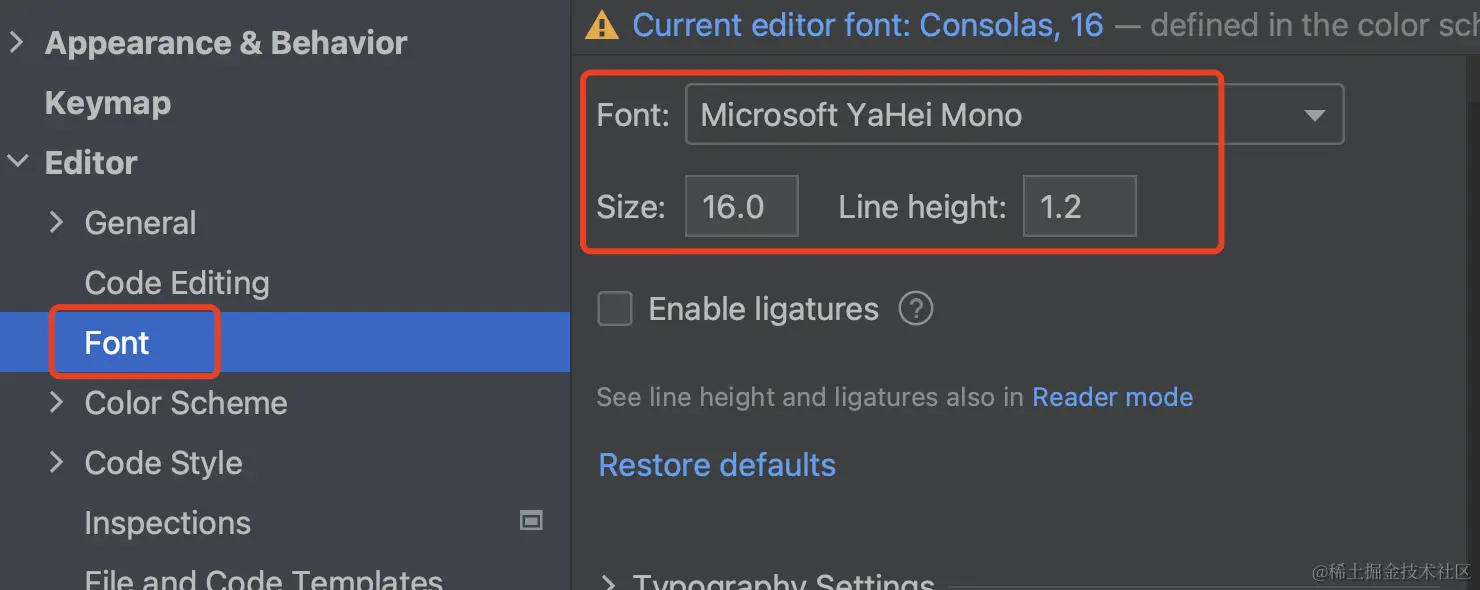Click the Inspections scope indicator icon
The image size is (1480, 590).
pyautogui.click(x=531, y=521)
